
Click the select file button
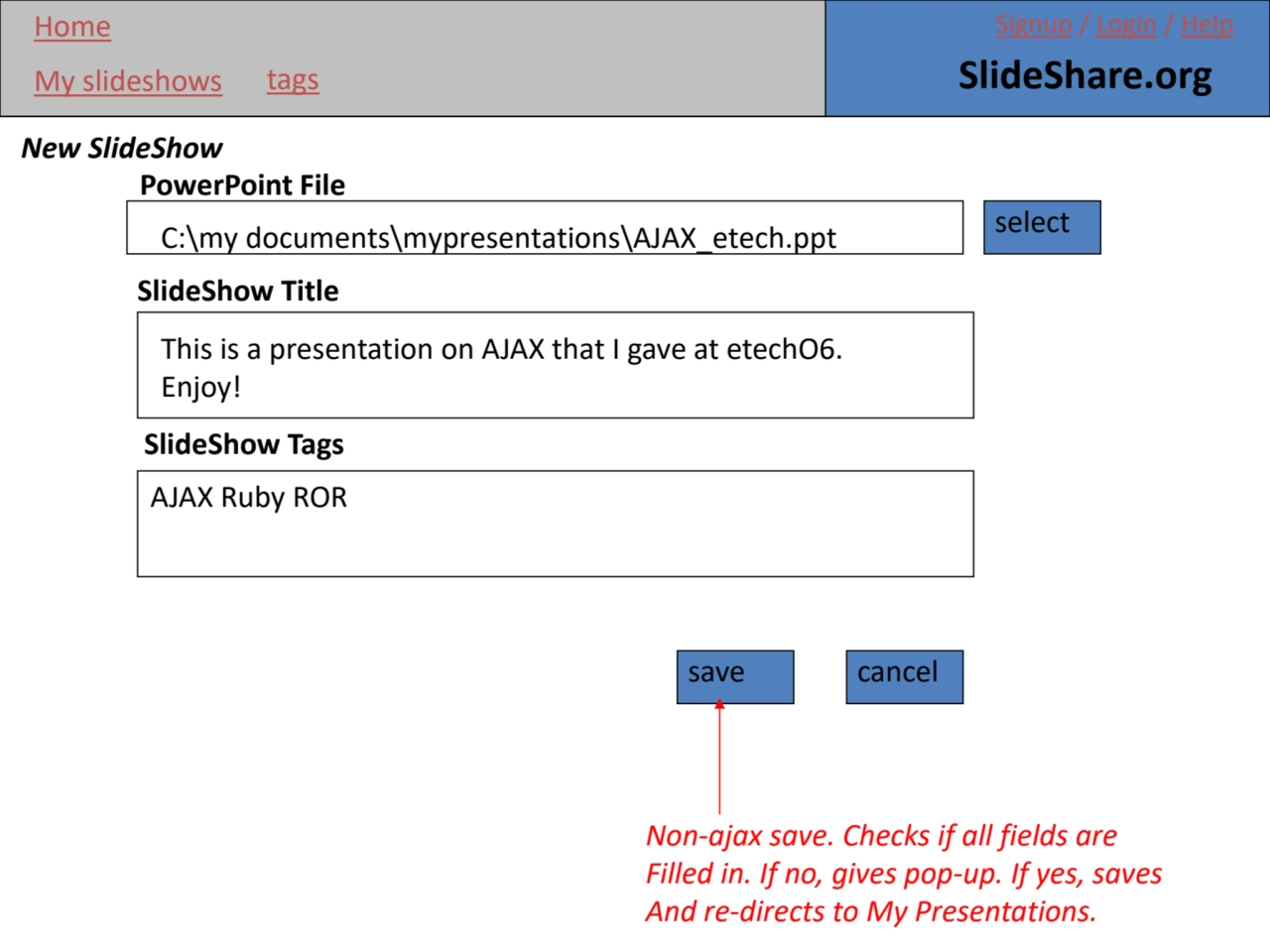[1042, 227]
